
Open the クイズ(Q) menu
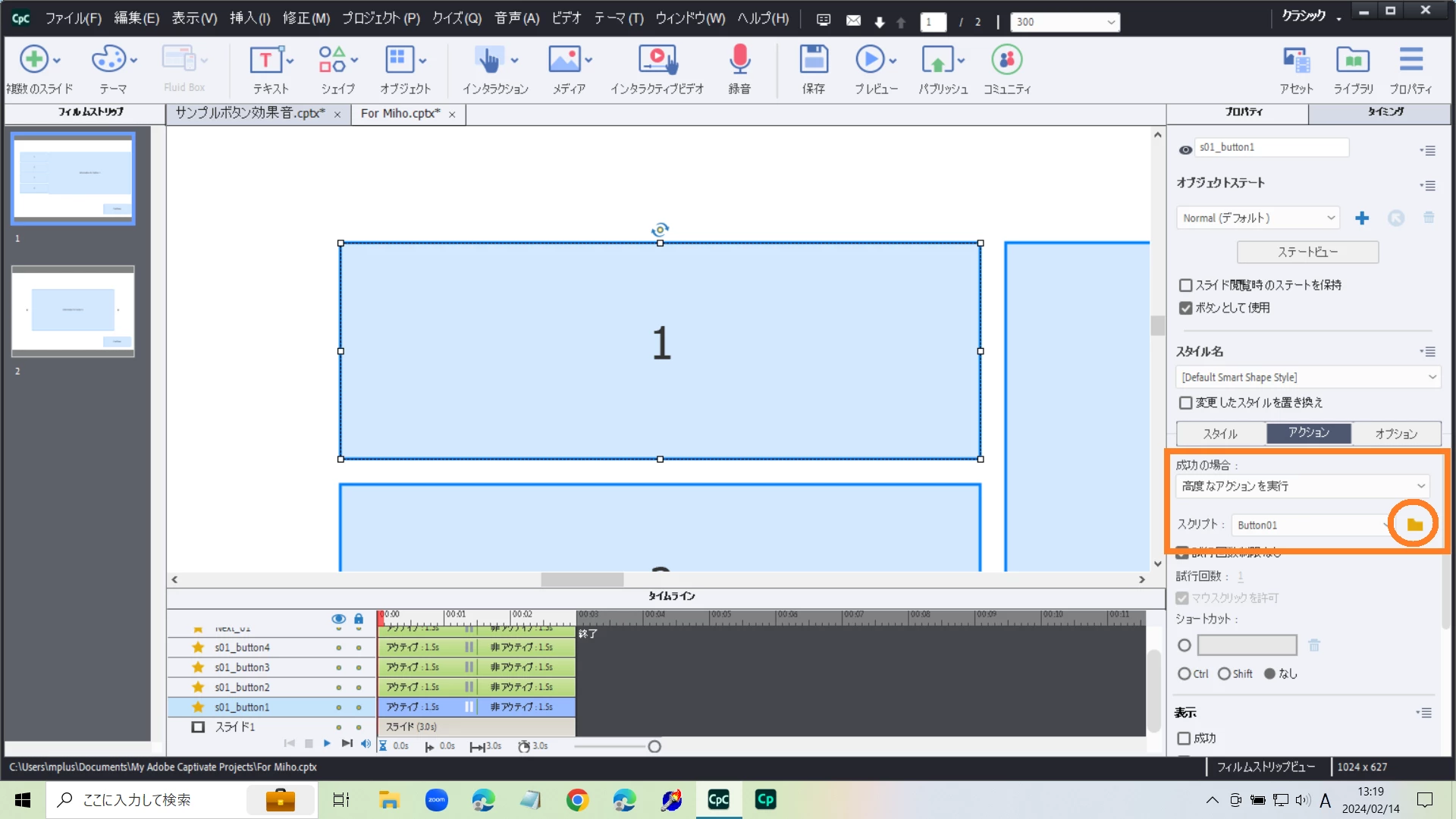457,18
